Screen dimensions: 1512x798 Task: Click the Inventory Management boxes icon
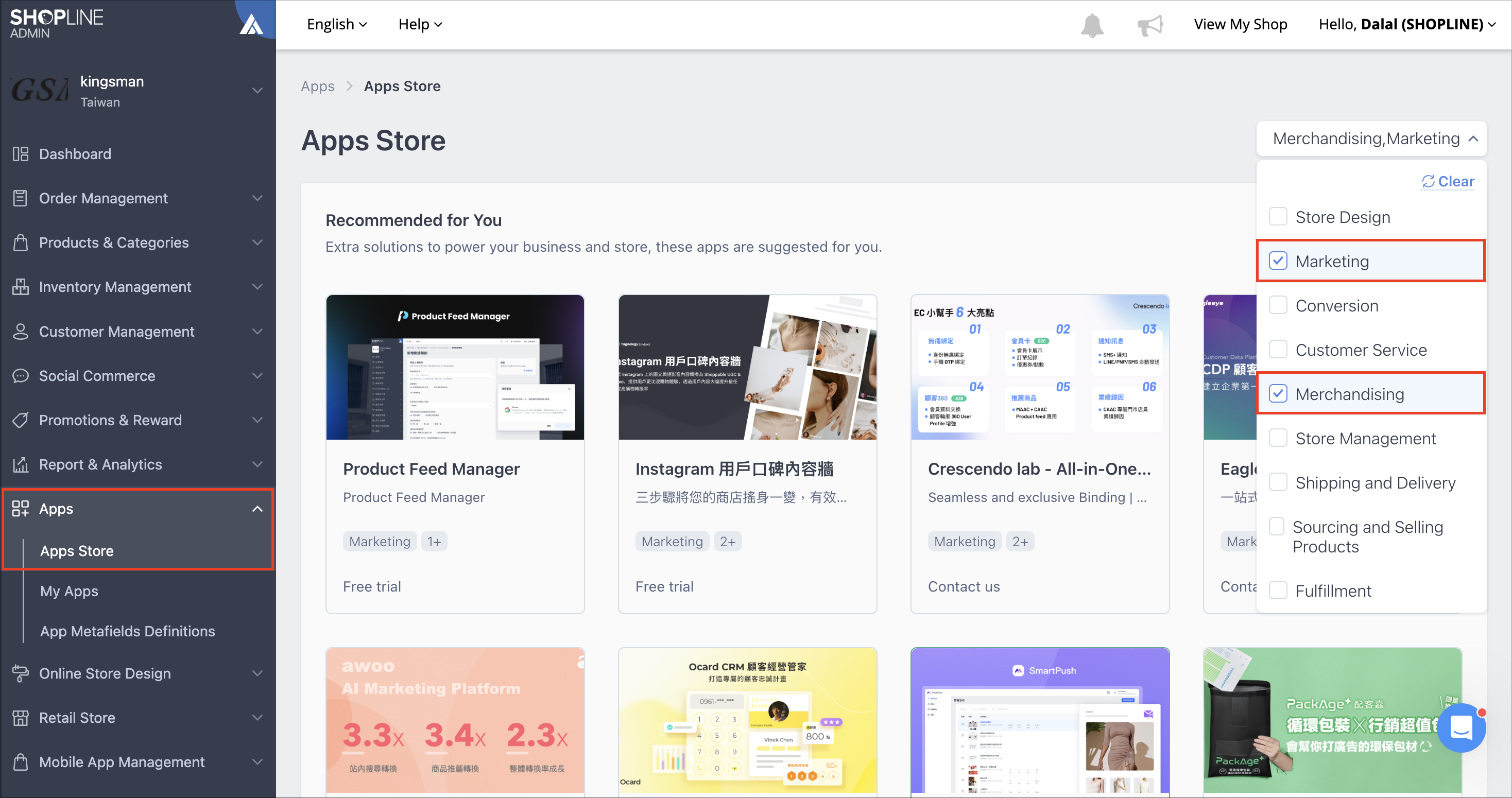click(x=21, y=287)
